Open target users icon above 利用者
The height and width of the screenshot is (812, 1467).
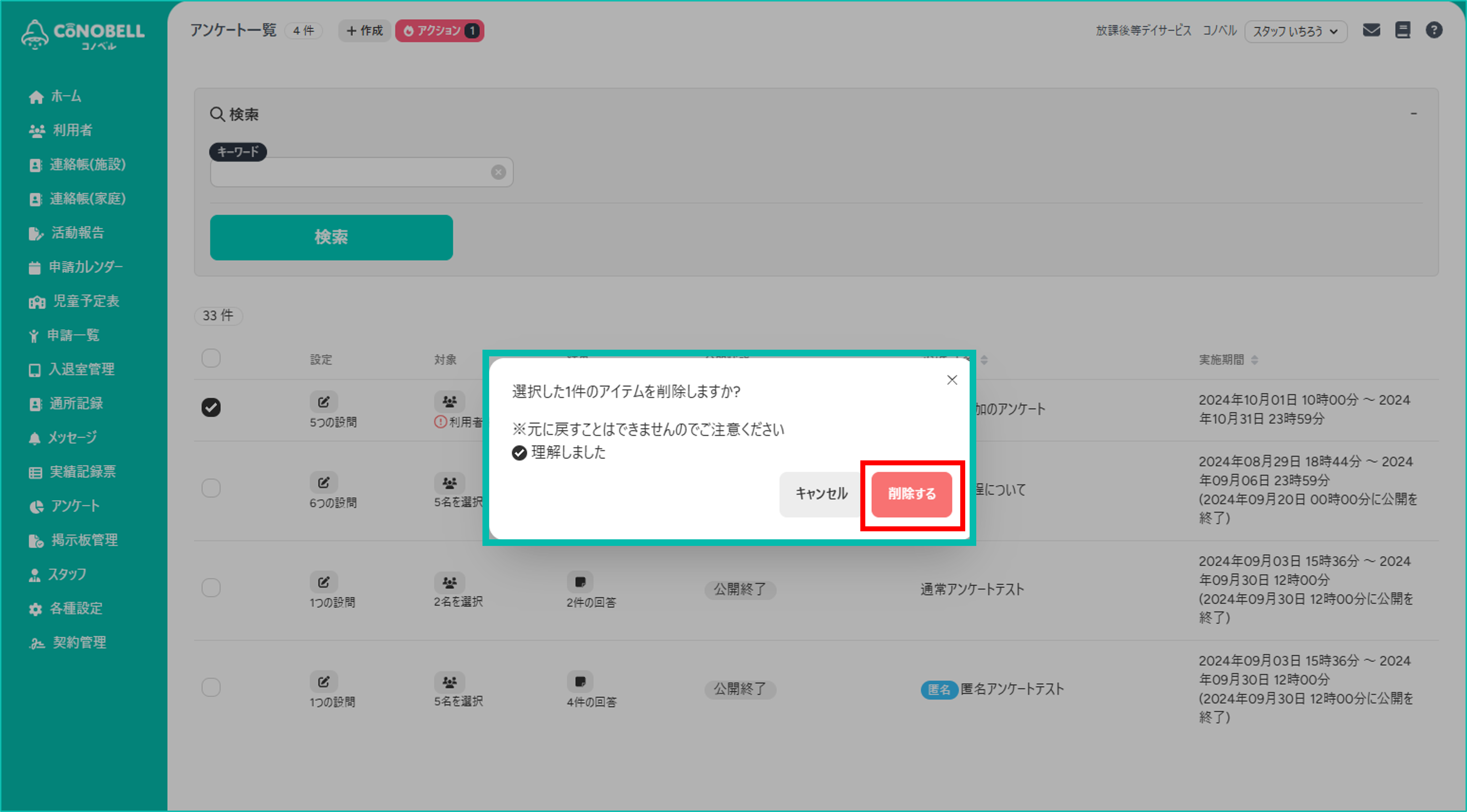tap(450, 402)
